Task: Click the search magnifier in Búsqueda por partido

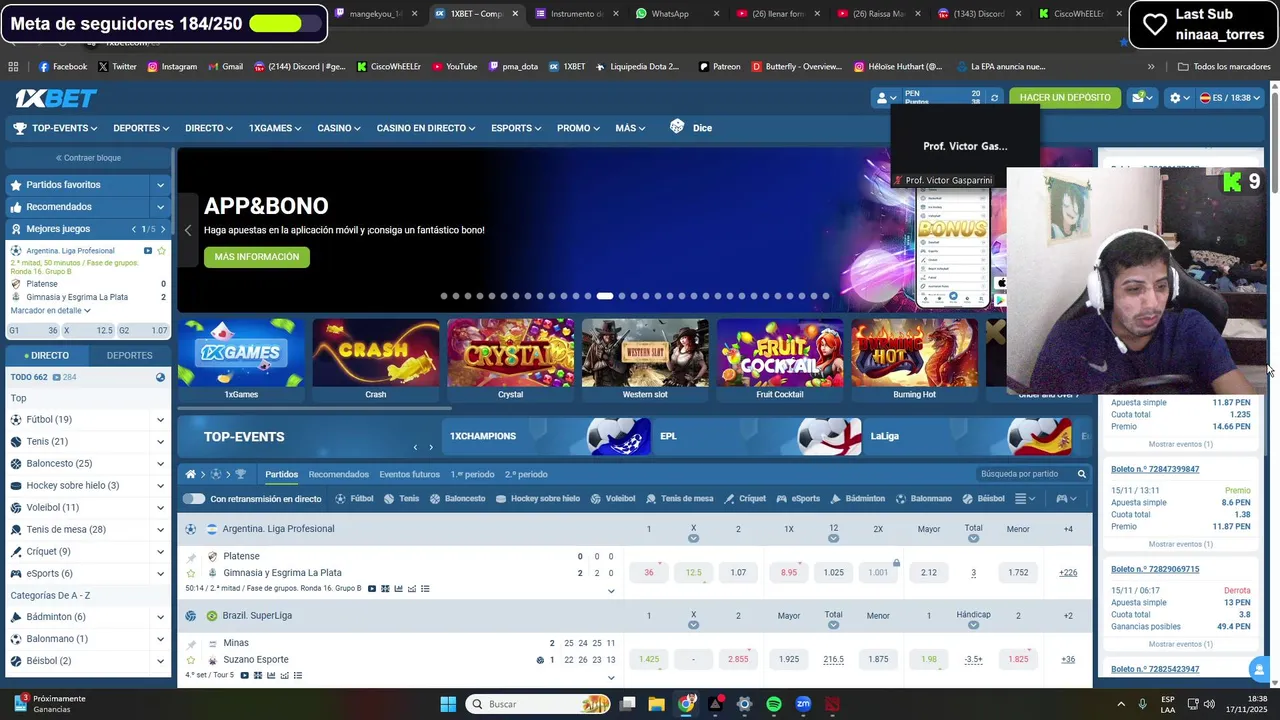Action: 1081,474
